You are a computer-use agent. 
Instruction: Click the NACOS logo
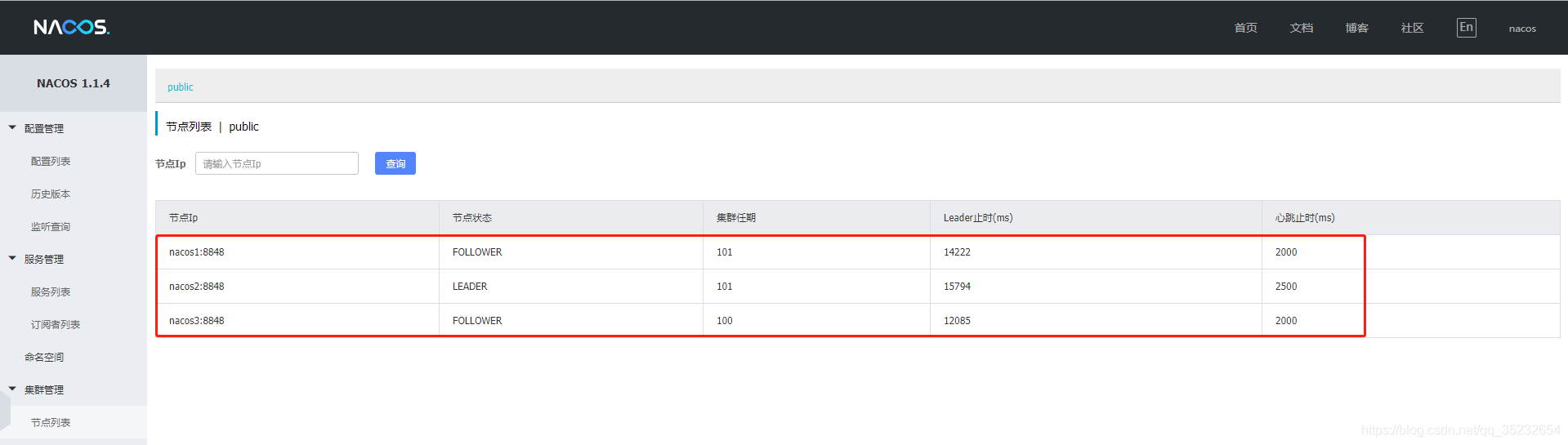point(71,27)
